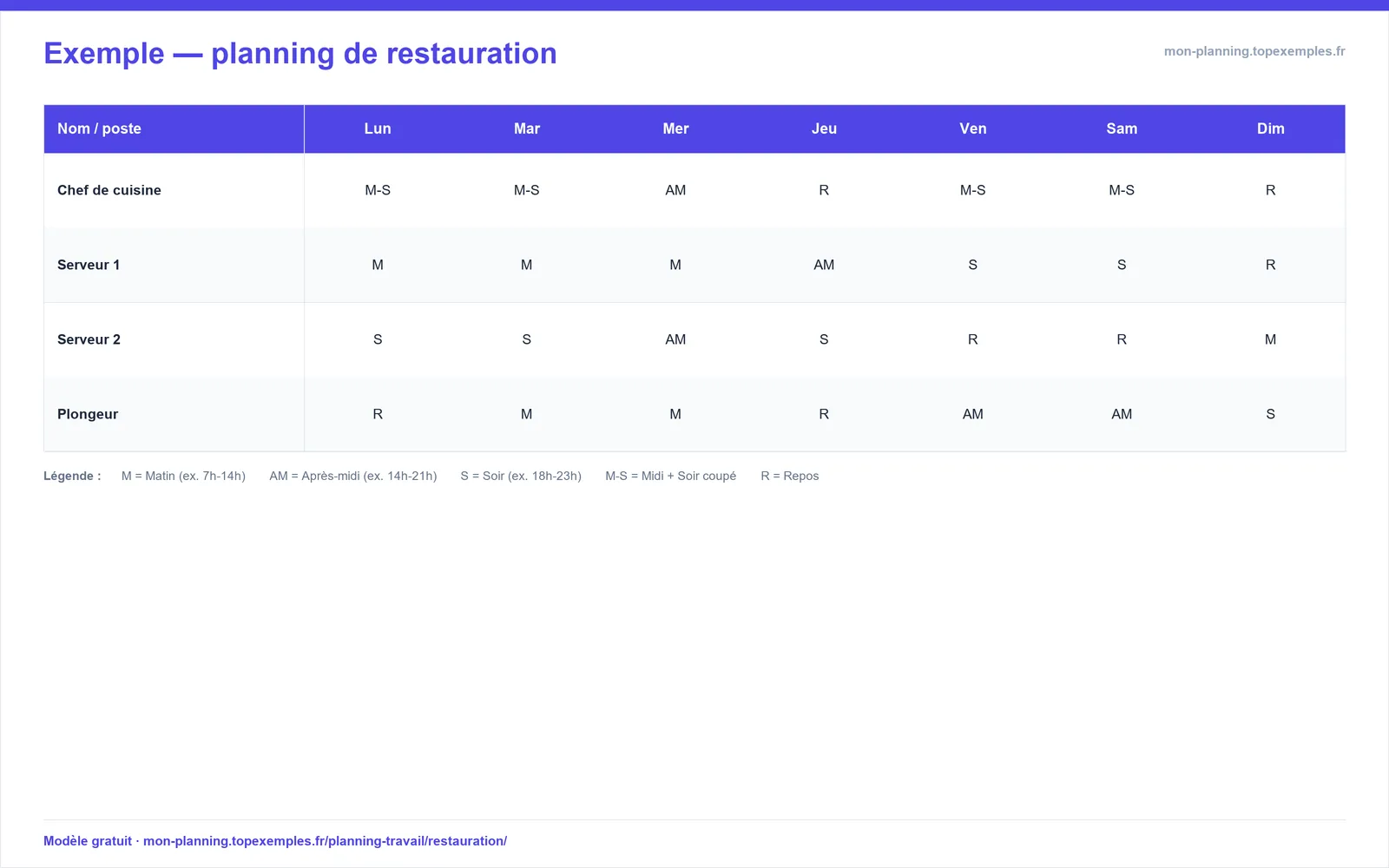
Task: Click the 'Serveur 2' row label
Action: pyautogui.click(x=89, y=339)
